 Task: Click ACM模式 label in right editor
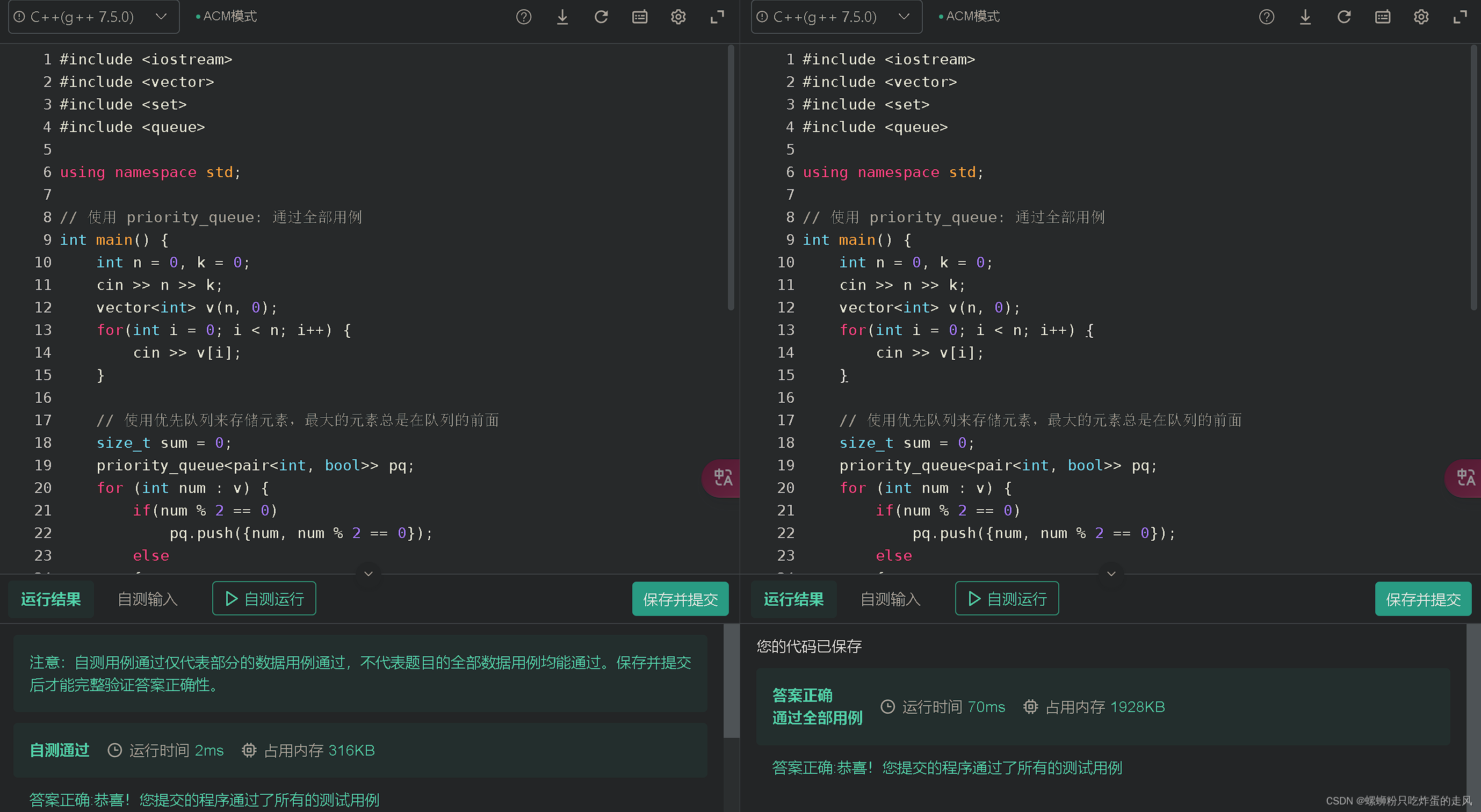(x=972, y=16)
